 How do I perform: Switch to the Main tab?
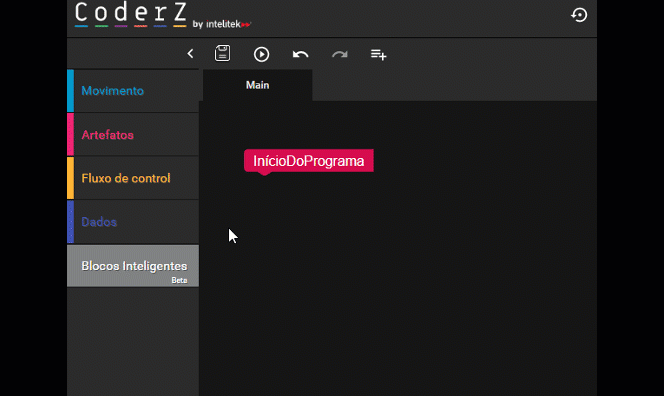[257, 85]
